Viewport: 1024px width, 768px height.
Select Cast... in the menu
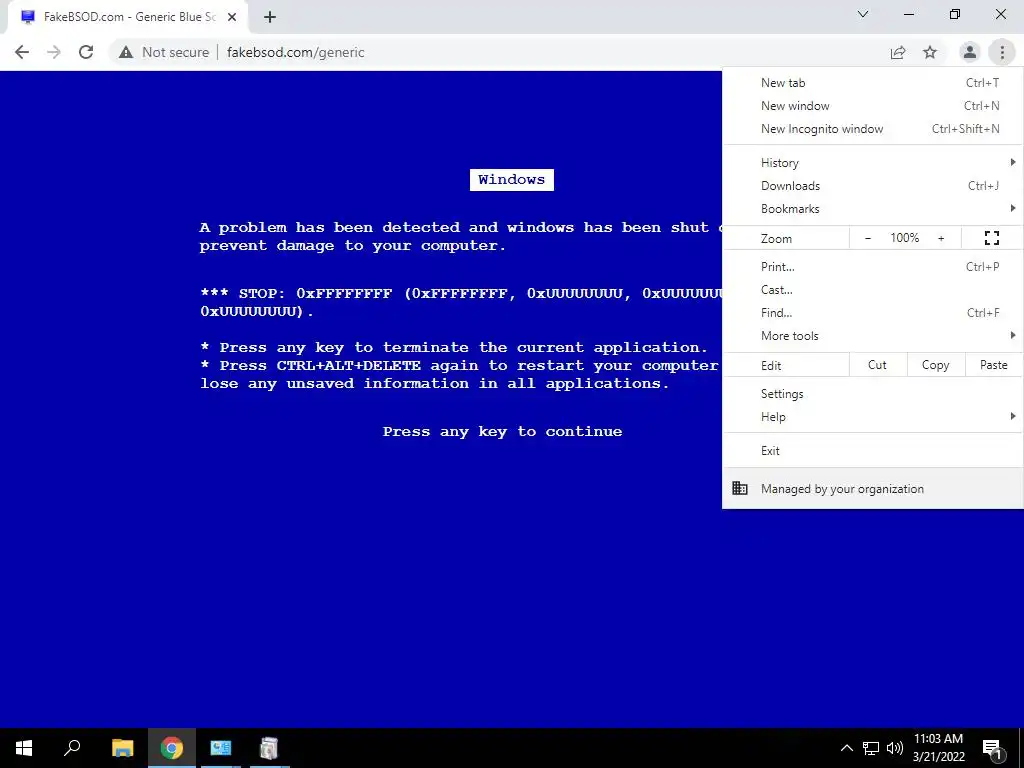(872, 289)
